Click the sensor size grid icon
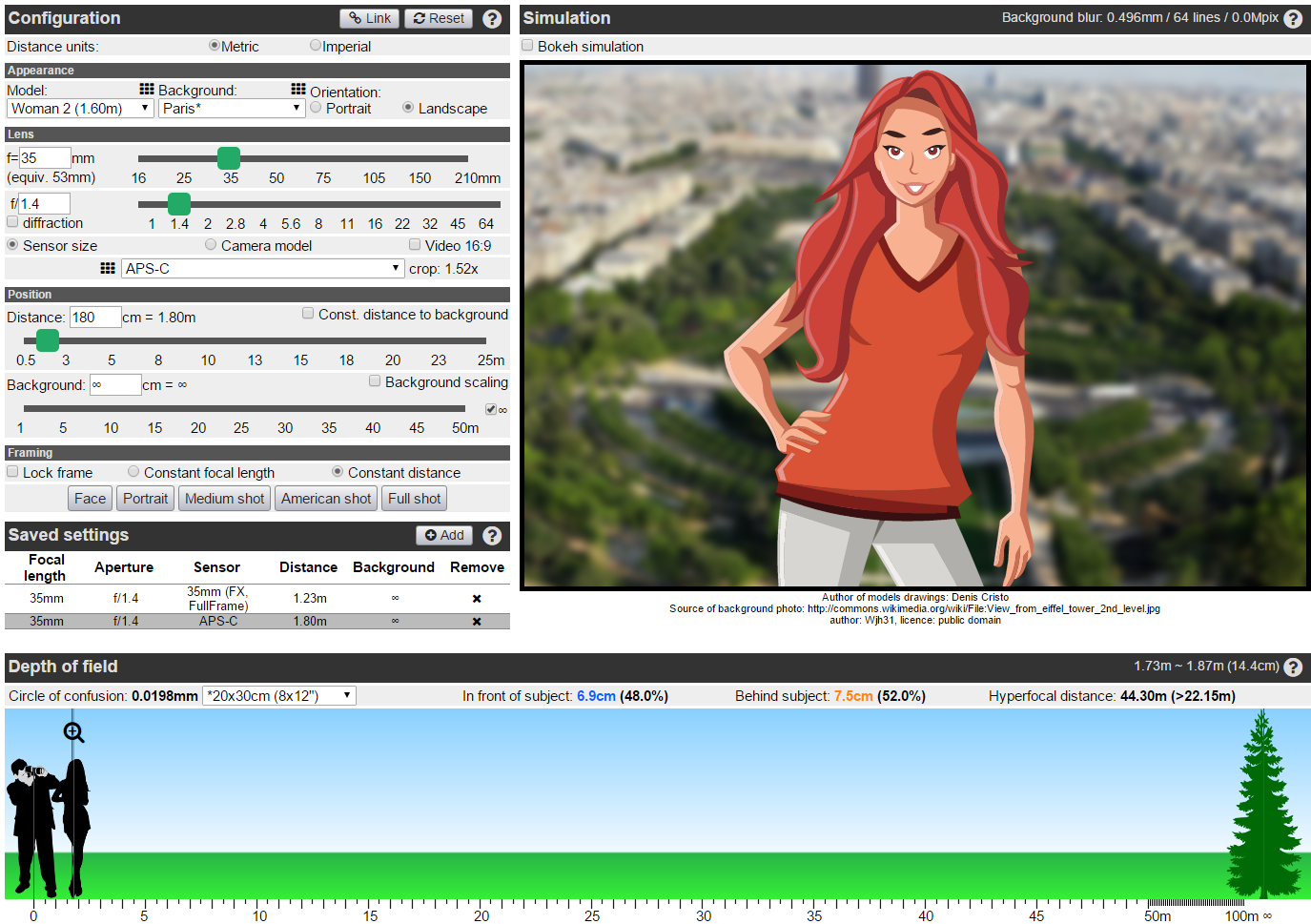1311x924 pixels. point(108,269)
